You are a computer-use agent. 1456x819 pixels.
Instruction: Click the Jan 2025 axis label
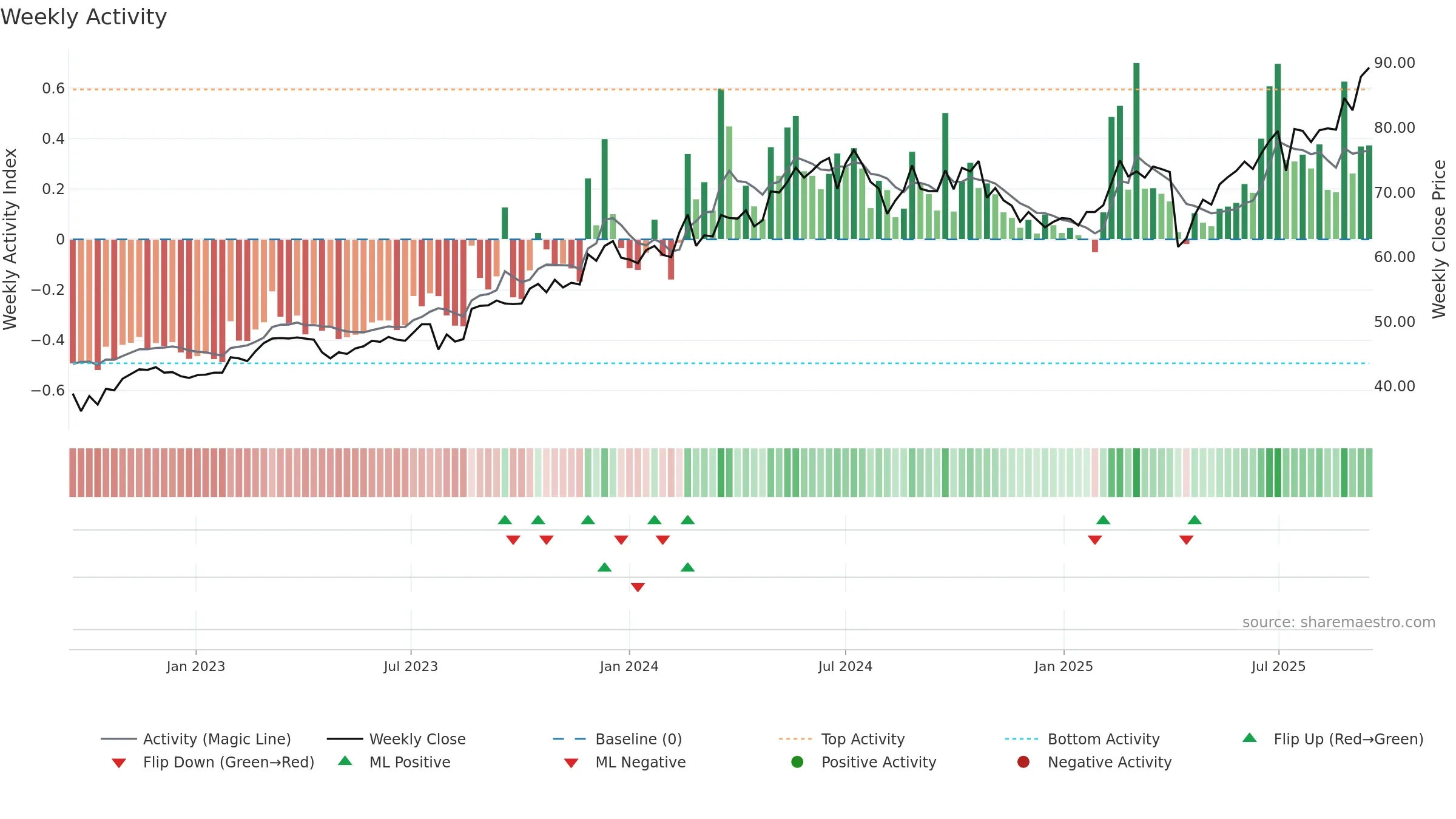1063,667
